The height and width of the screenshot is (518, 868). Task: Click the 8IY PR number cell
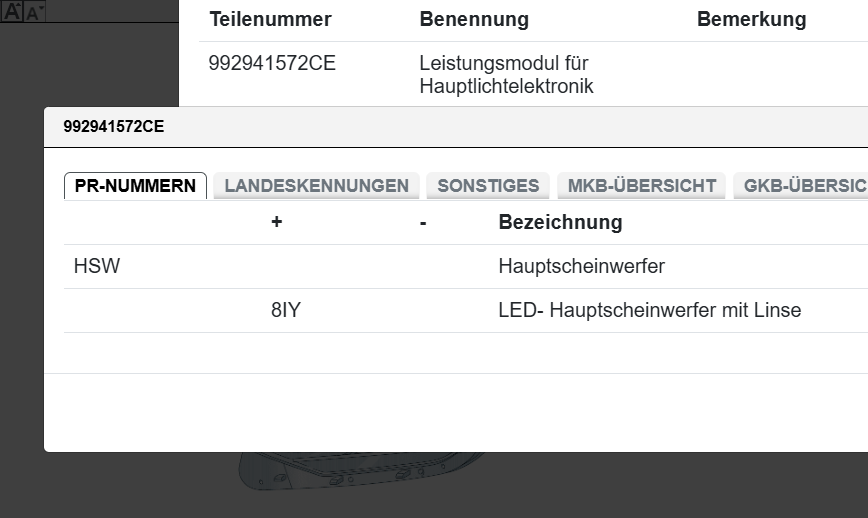point(285,311)
